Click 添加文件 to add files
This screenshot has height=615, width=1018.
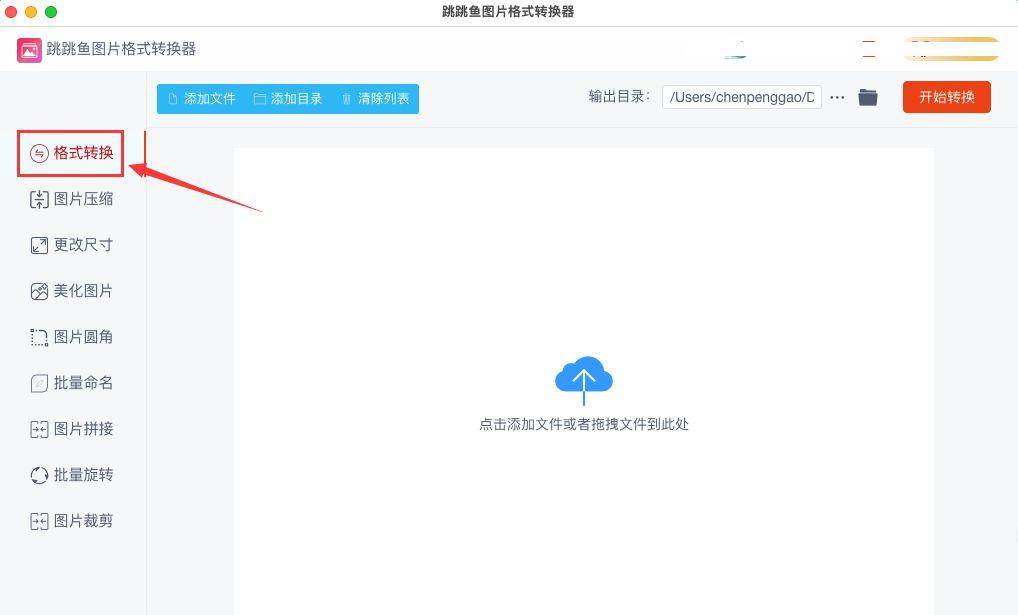coord(202,98)
